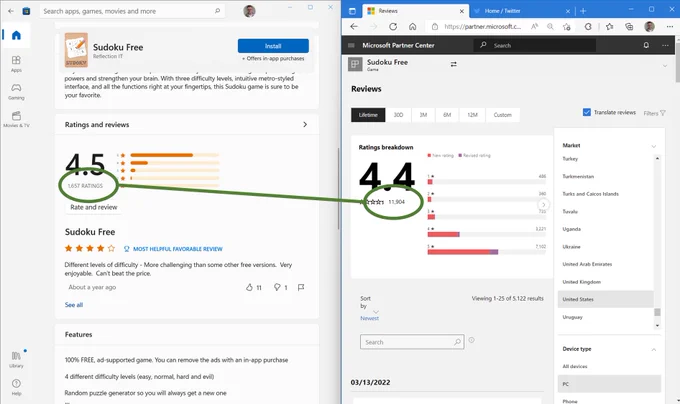Open Filters in Reviews page
680x404 pixels.
pos(654,113)
